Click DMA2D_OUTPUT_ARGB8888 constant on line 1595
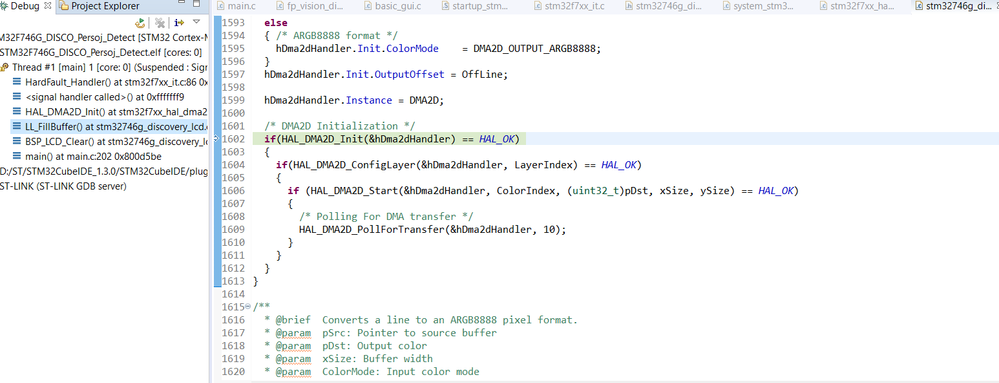The image size is (999, 383). coord(533,48)
